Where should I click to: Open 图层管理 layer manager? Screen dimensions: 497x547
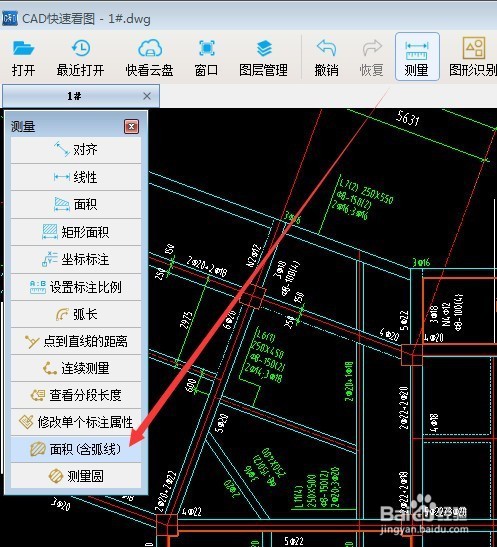pyautogui.click(x=263, y=58)
